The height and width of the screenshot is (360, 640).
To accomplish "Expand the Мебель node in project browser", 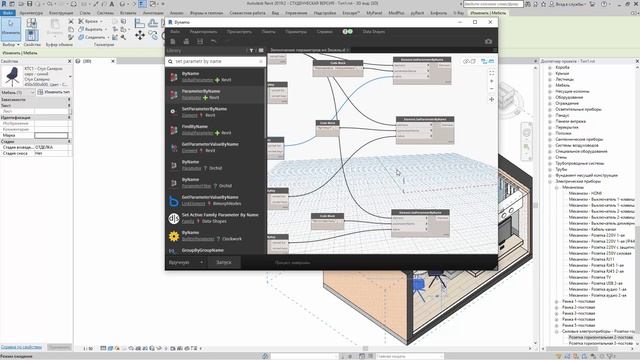I will coord(550,85).
